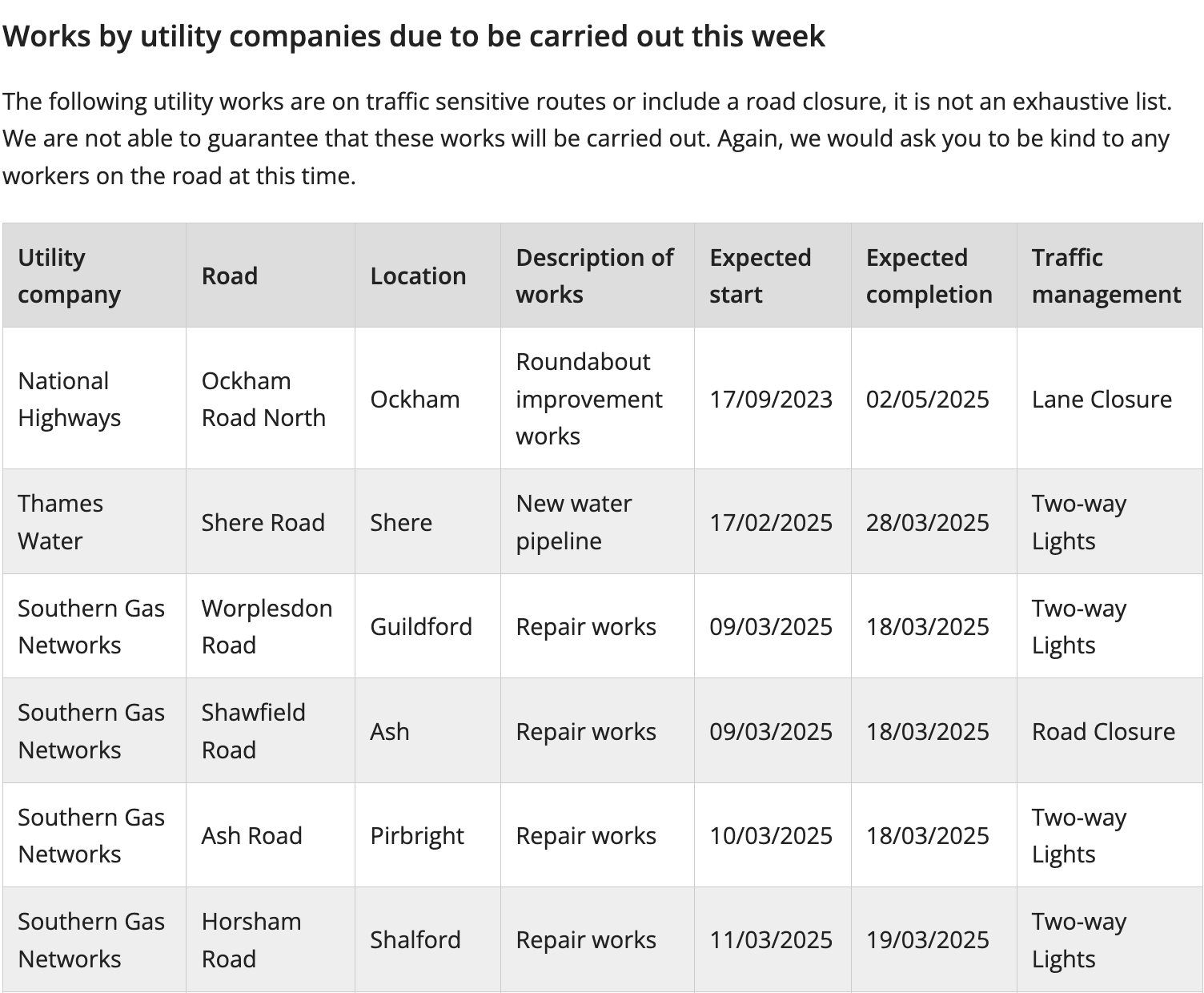This screenshot has height=993, width=1204.
Task: Click the 'Lane Closure' cell
Action: point(1110,399)
